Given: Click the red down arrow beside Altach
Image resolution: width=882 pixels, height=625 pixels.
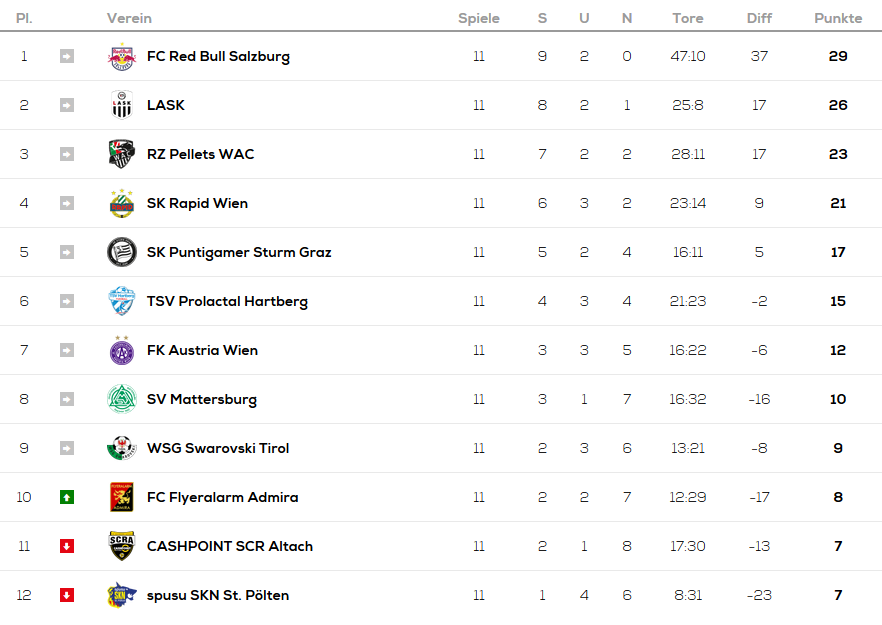Looking at the screenshot, I should tap(67, 546).
